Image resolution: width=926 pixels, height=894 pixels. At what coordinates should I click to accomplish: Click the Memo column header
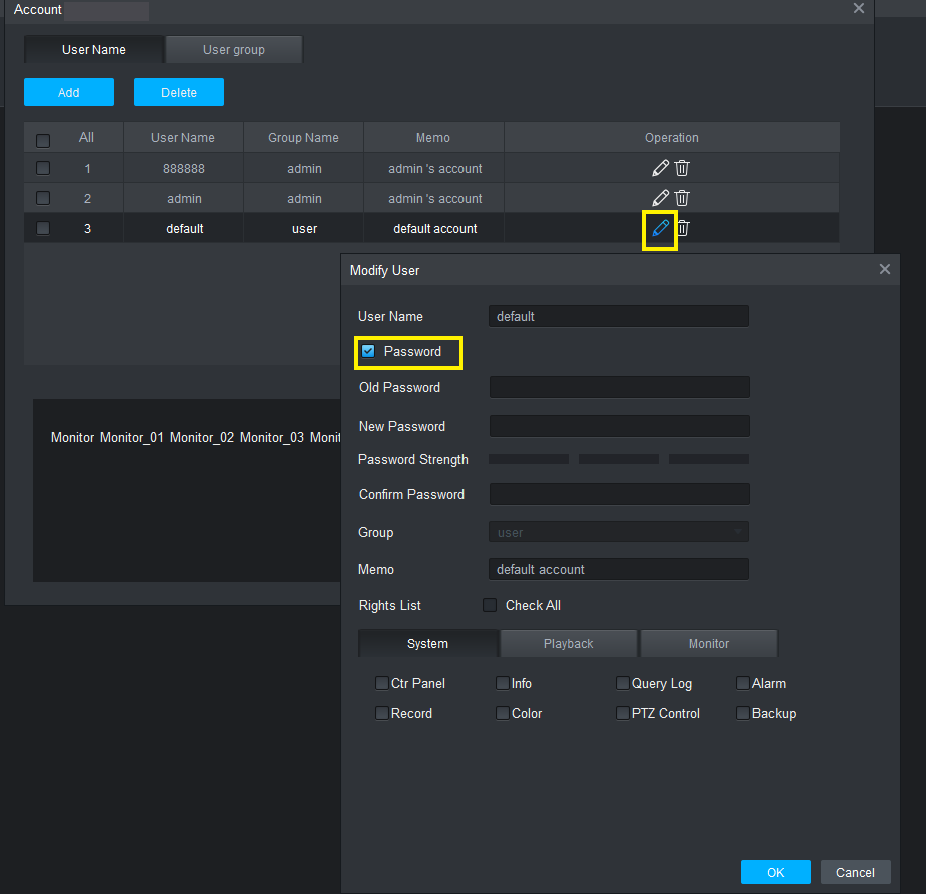tap(433, 138)
